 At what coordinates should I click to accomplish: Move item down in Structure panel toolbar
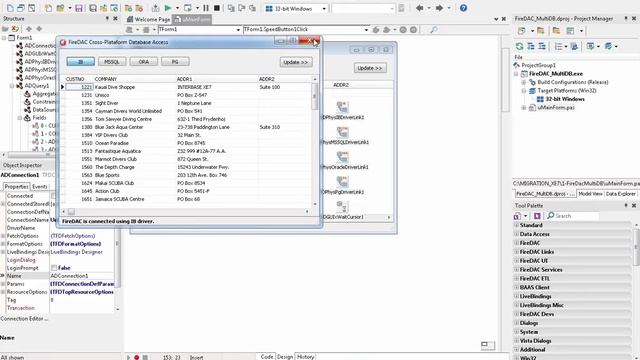(x=39, y=29)
